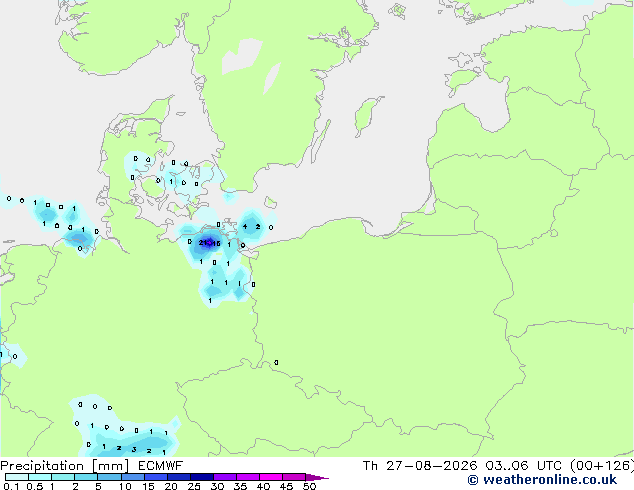Select the 10–15 mm legend color
Screen dimensions: 634x490
point(133,477)
